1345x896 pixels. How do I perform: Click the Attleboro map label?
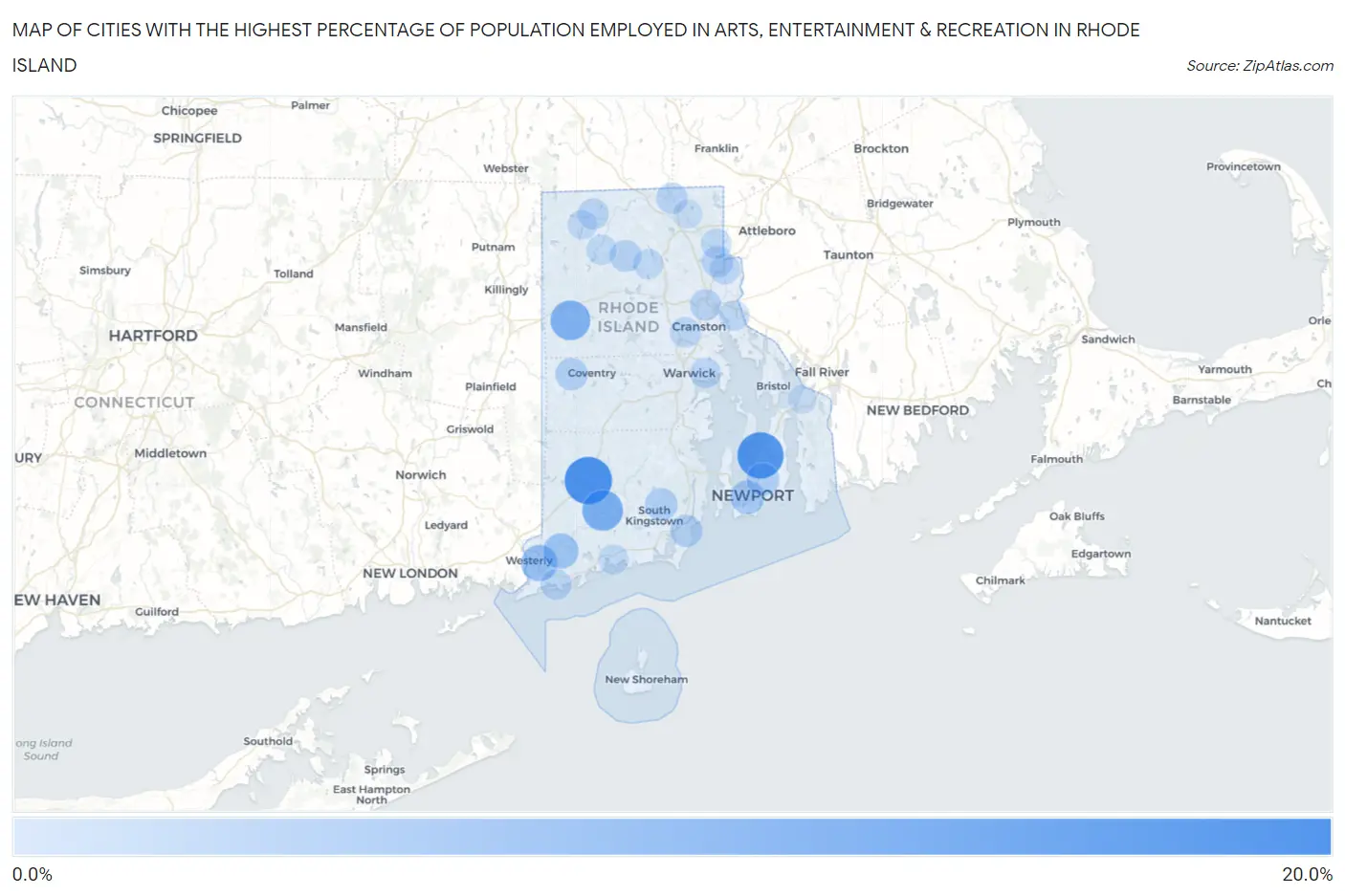point(767,230)
